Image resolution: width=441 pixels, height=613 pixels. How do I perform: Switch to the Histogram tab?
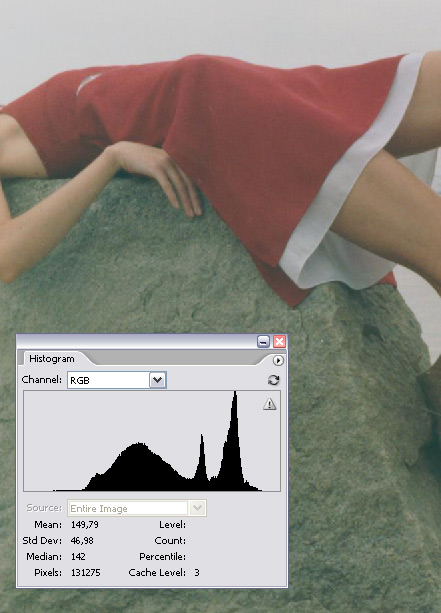click(52, 358)
